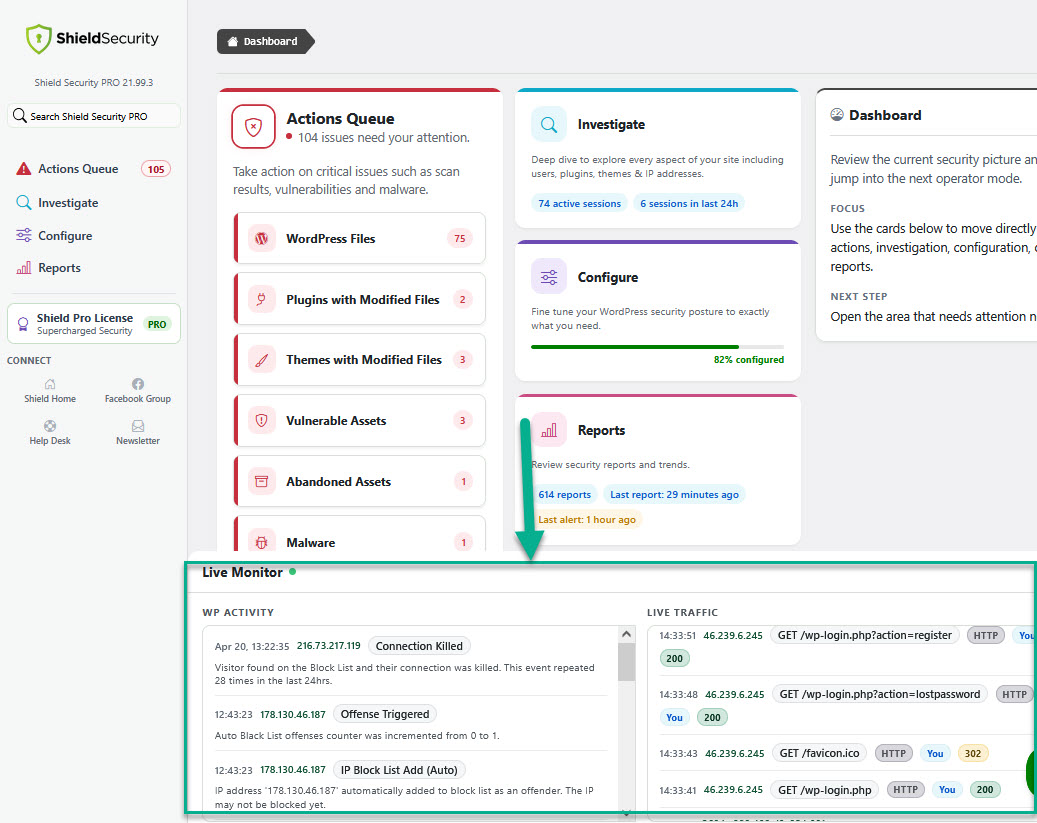Open the Investigate card title
The image size is (1037, 823).
611,124
